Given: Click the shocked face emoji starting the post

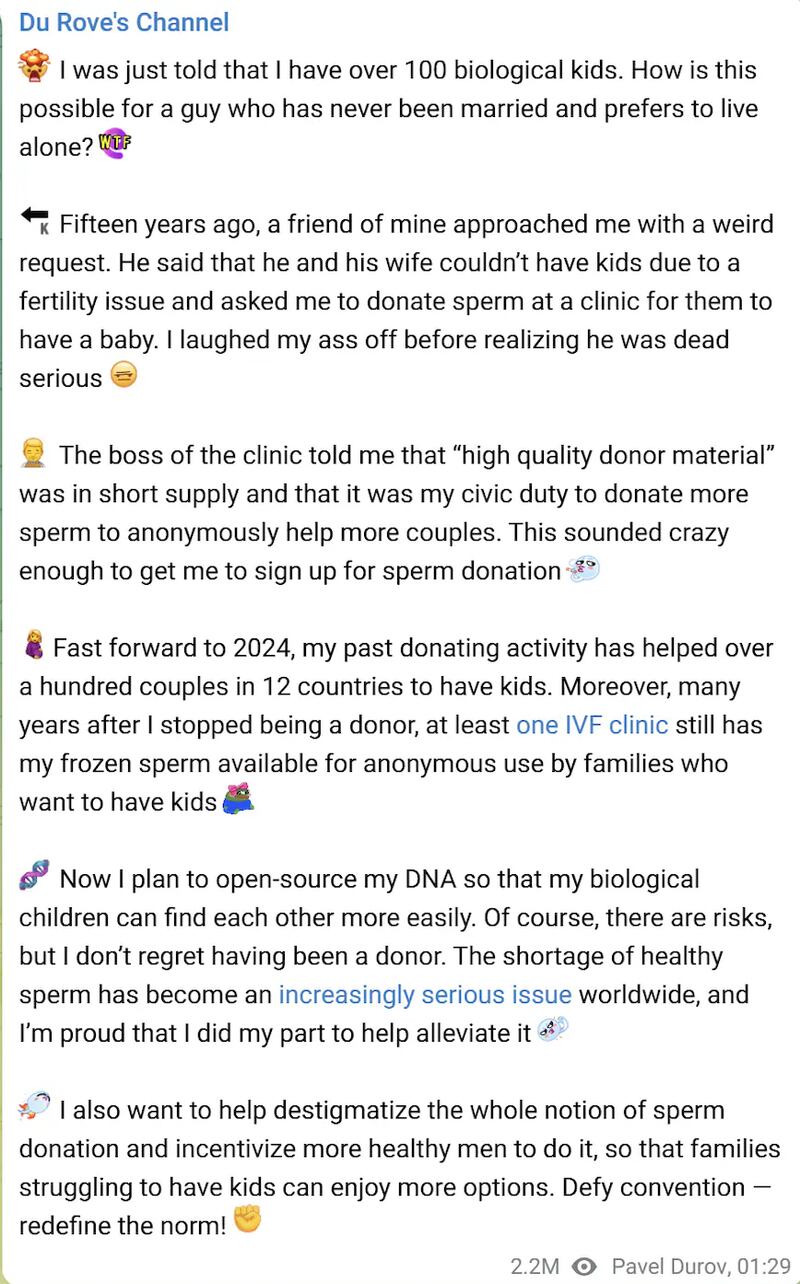Looking at the screenshot, I should [34, 69].
